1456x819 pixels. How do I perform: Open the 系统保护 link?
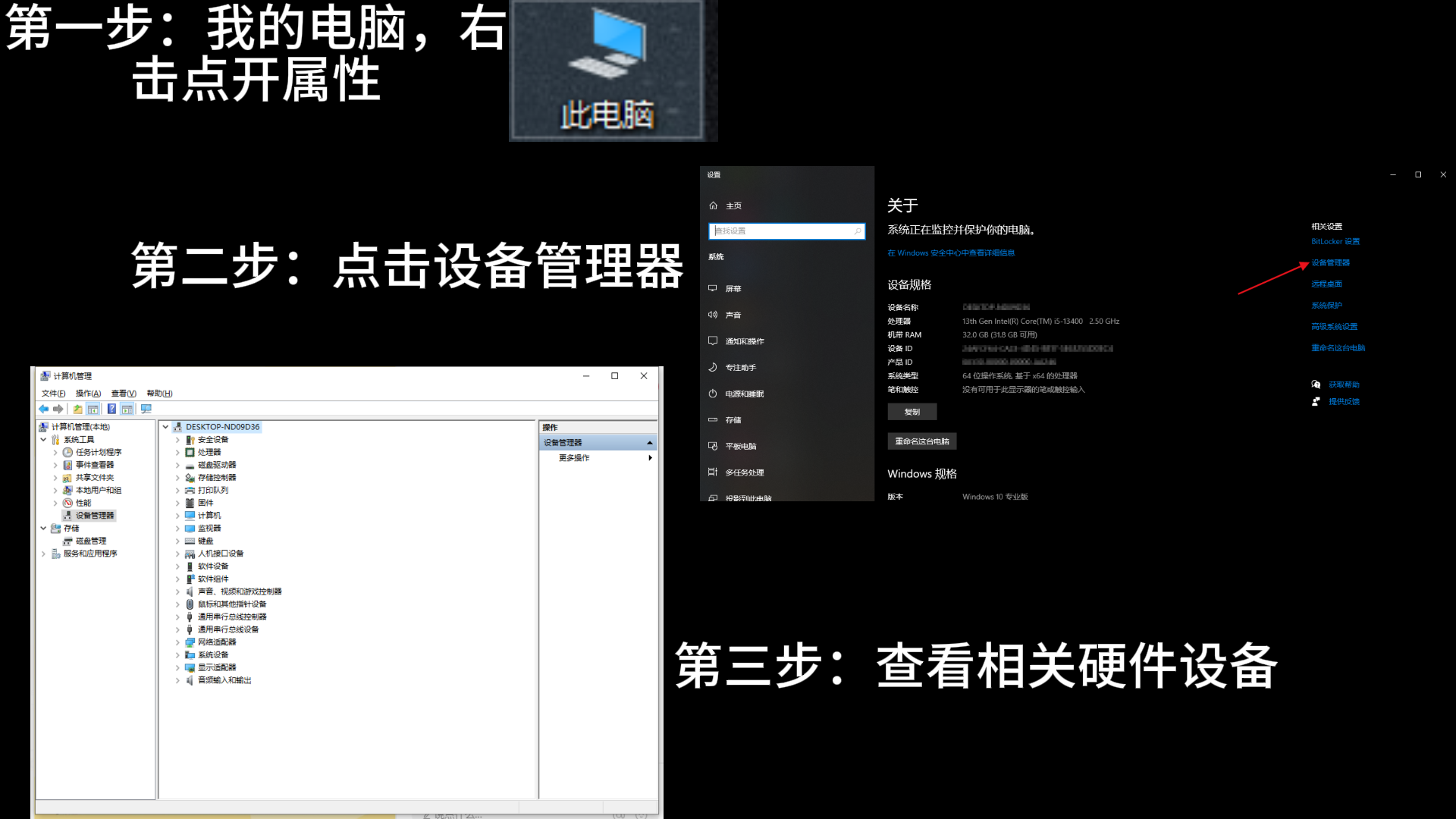pyautogui.click(x=1326, y=306)
